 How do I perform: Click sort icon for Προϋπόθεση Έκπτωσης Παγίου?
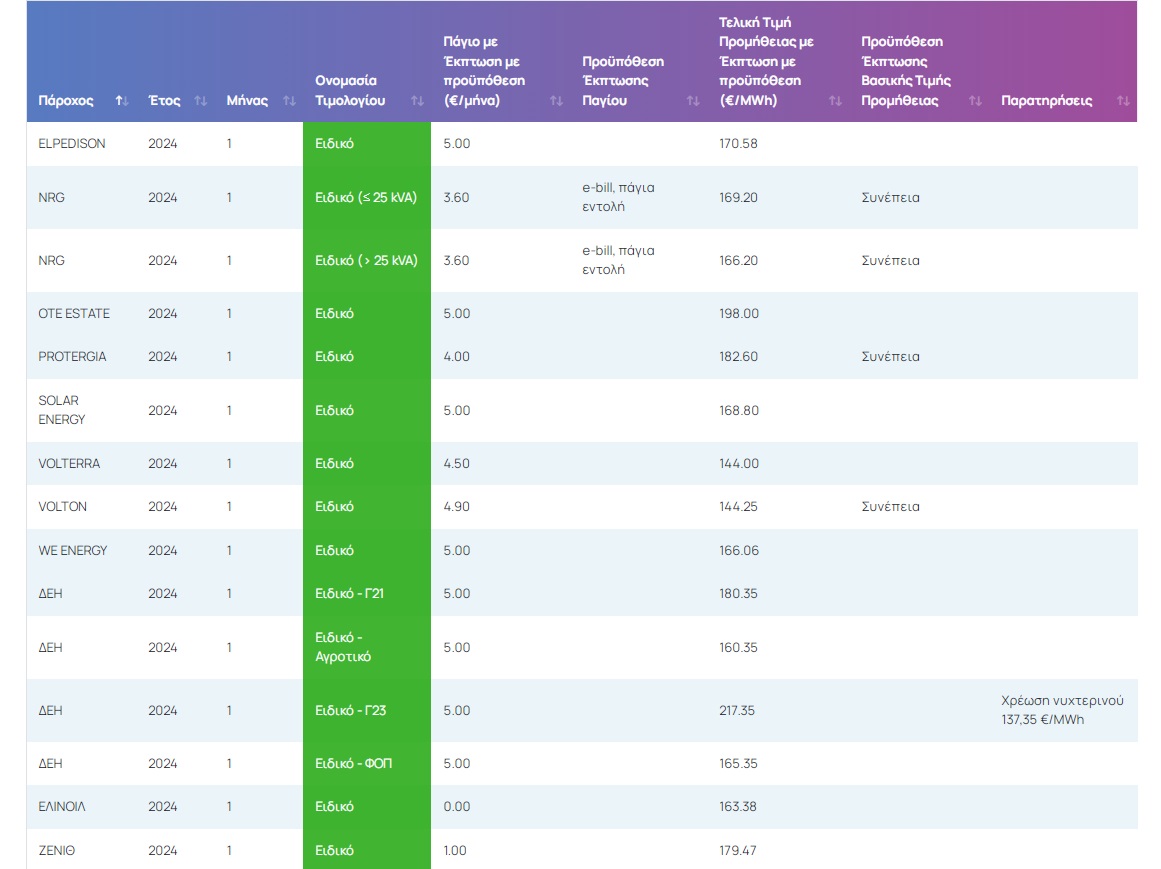click(692, 101)
